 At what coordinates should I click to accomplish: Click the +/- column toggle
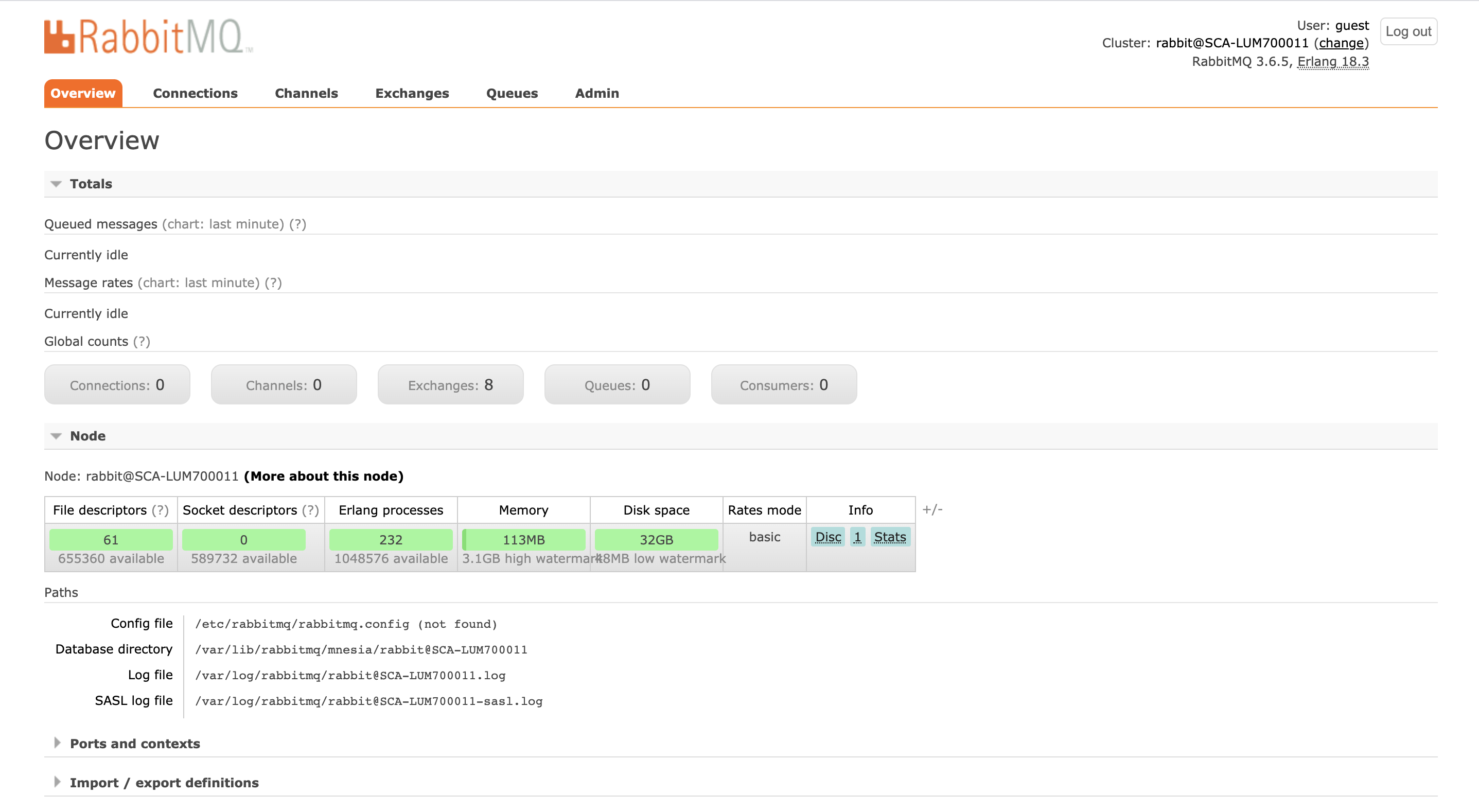tap(932, 510)
